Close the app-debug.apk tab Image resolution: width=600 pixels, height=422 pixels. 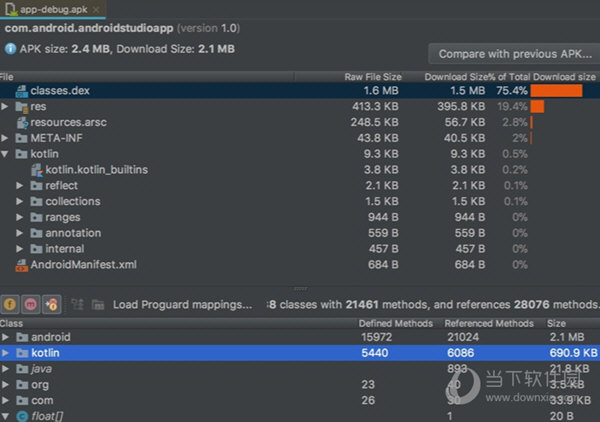(96, 10)
